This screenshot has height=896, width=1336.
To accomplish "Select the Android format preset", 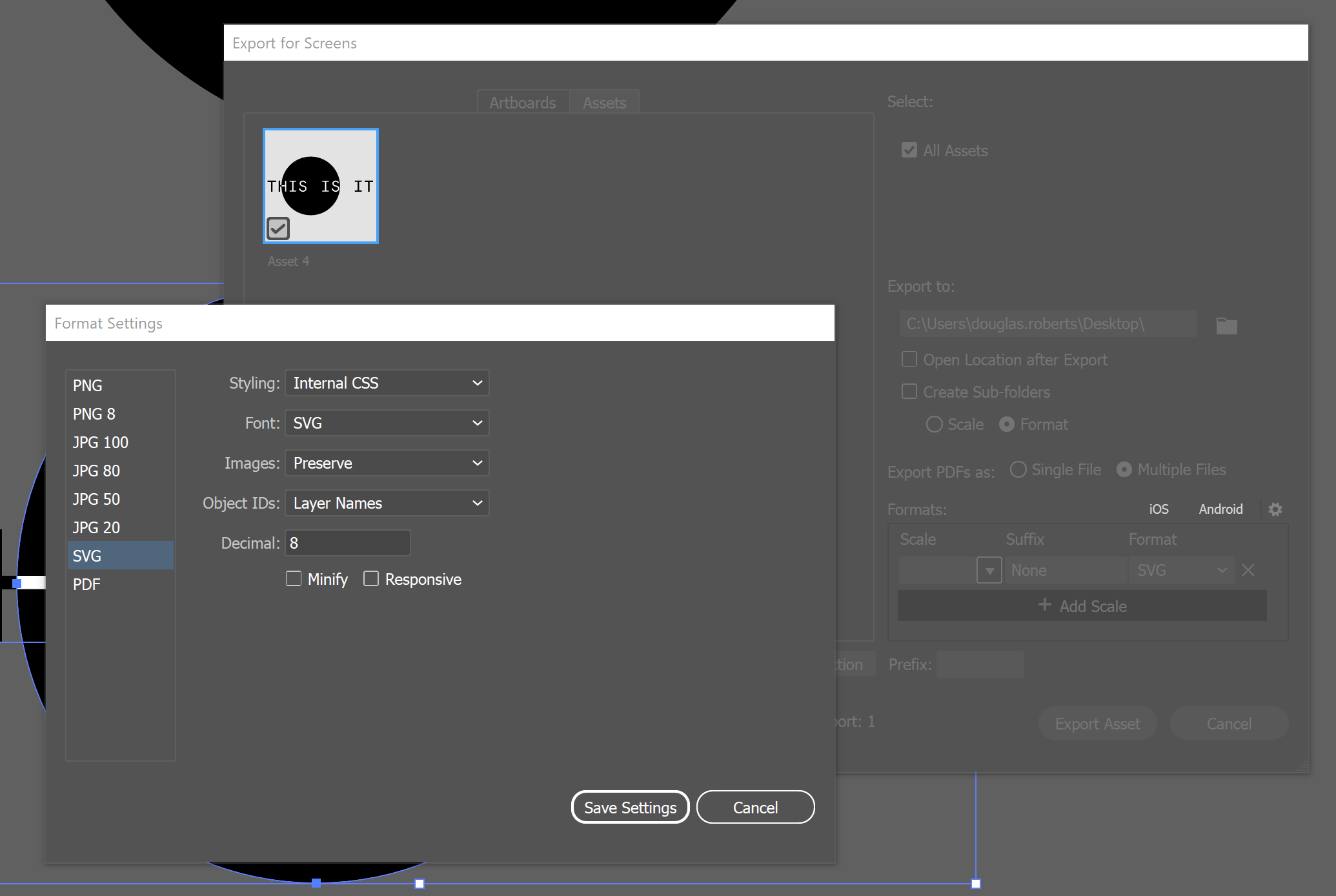I will (1220, 509).
